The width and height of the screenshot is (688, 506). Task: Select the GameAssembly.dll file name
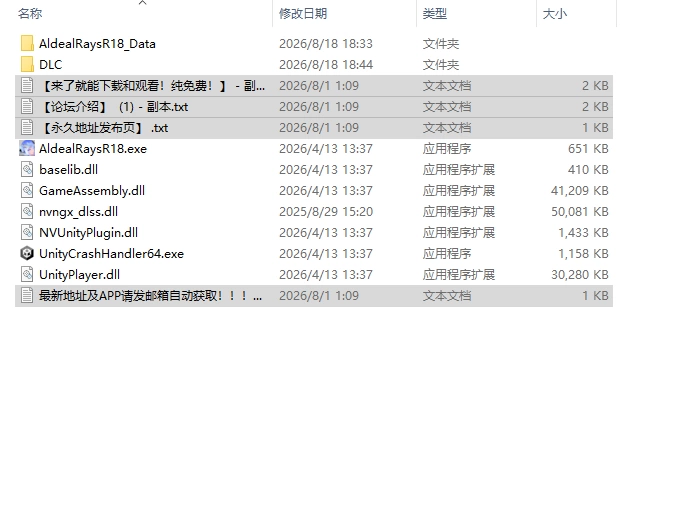click(x=92, y=190)
